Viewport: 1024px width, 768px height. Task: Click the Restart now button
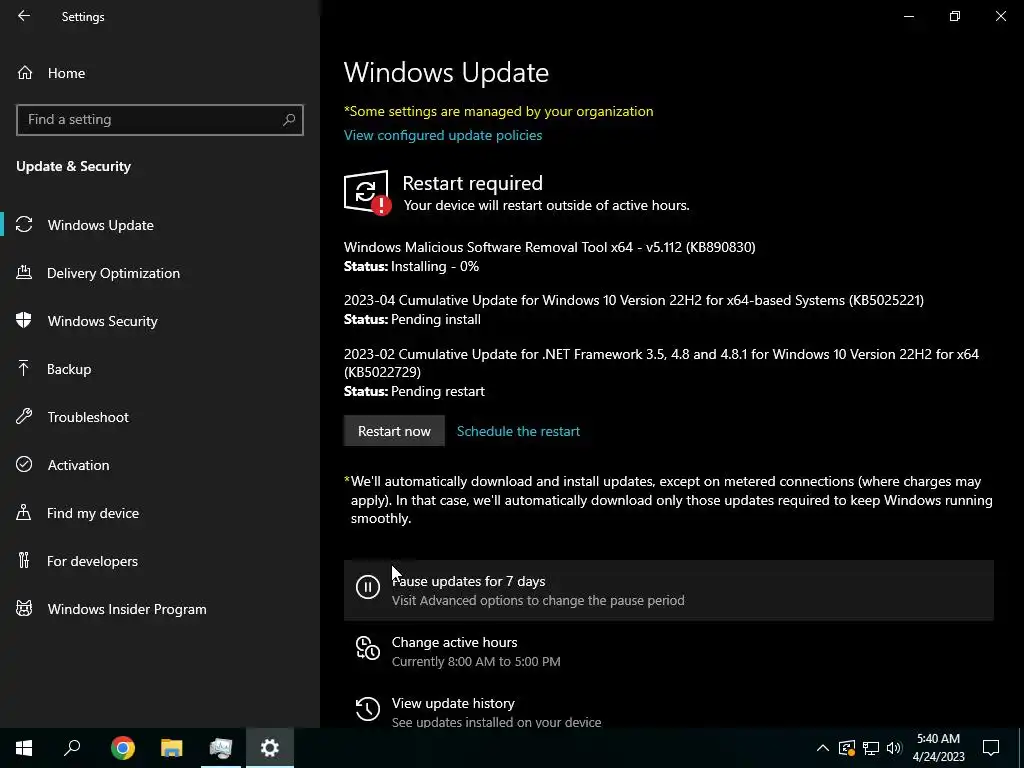click(394, 431)
